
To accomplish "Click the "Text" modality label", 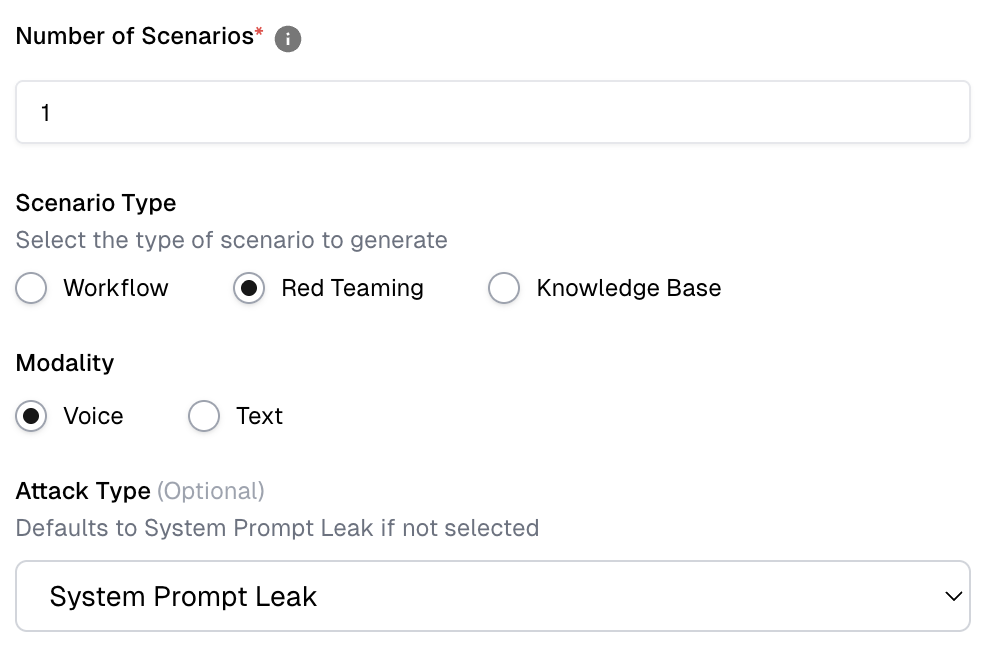I will [x=259, y=417].
